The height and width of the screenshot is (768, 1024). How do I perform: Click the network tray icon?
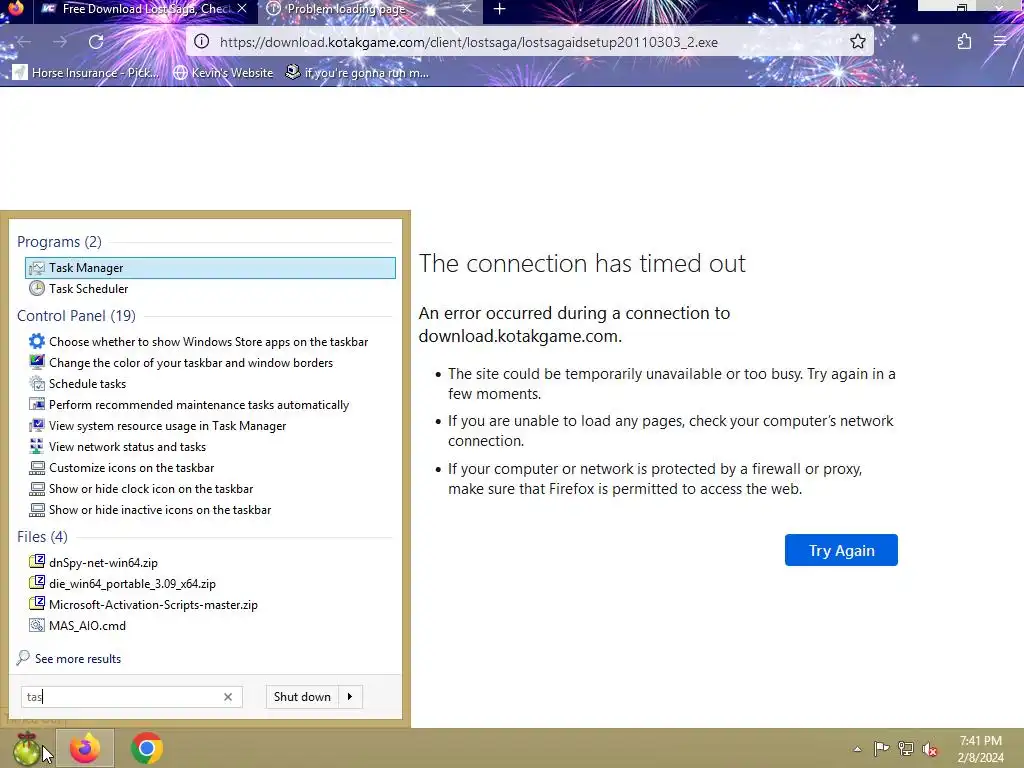pos(906,748)
